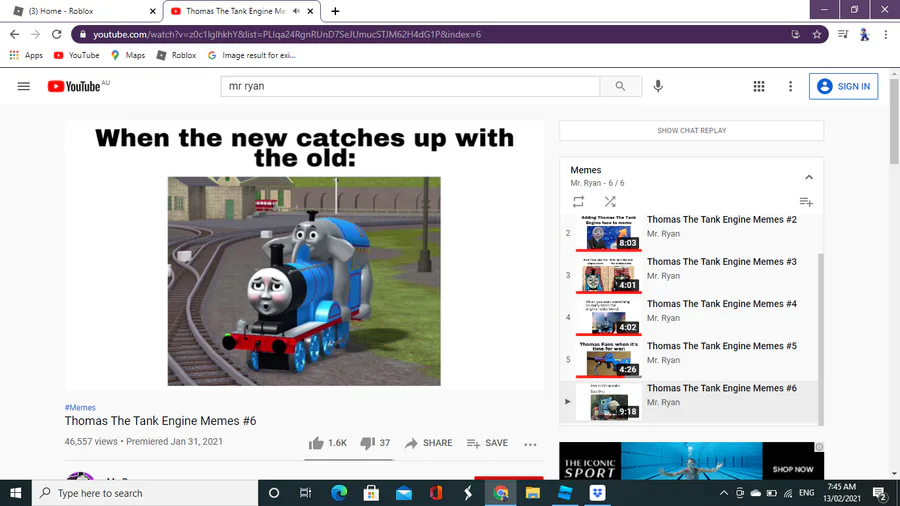Click the search magnifier button
This screenshot has width=900, height=506.
pyautogui.click(x=620, y=86)
